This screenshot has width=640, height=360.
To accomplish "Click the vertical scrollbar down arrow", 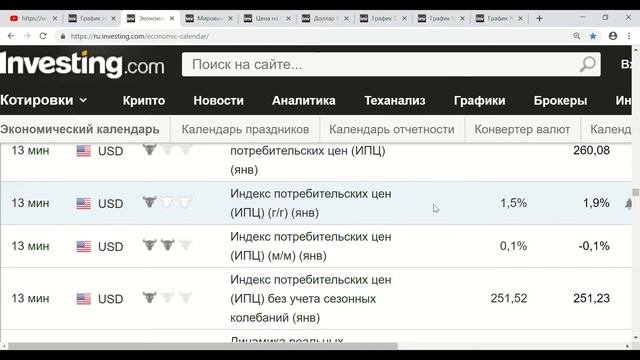I will pos(636,338).
